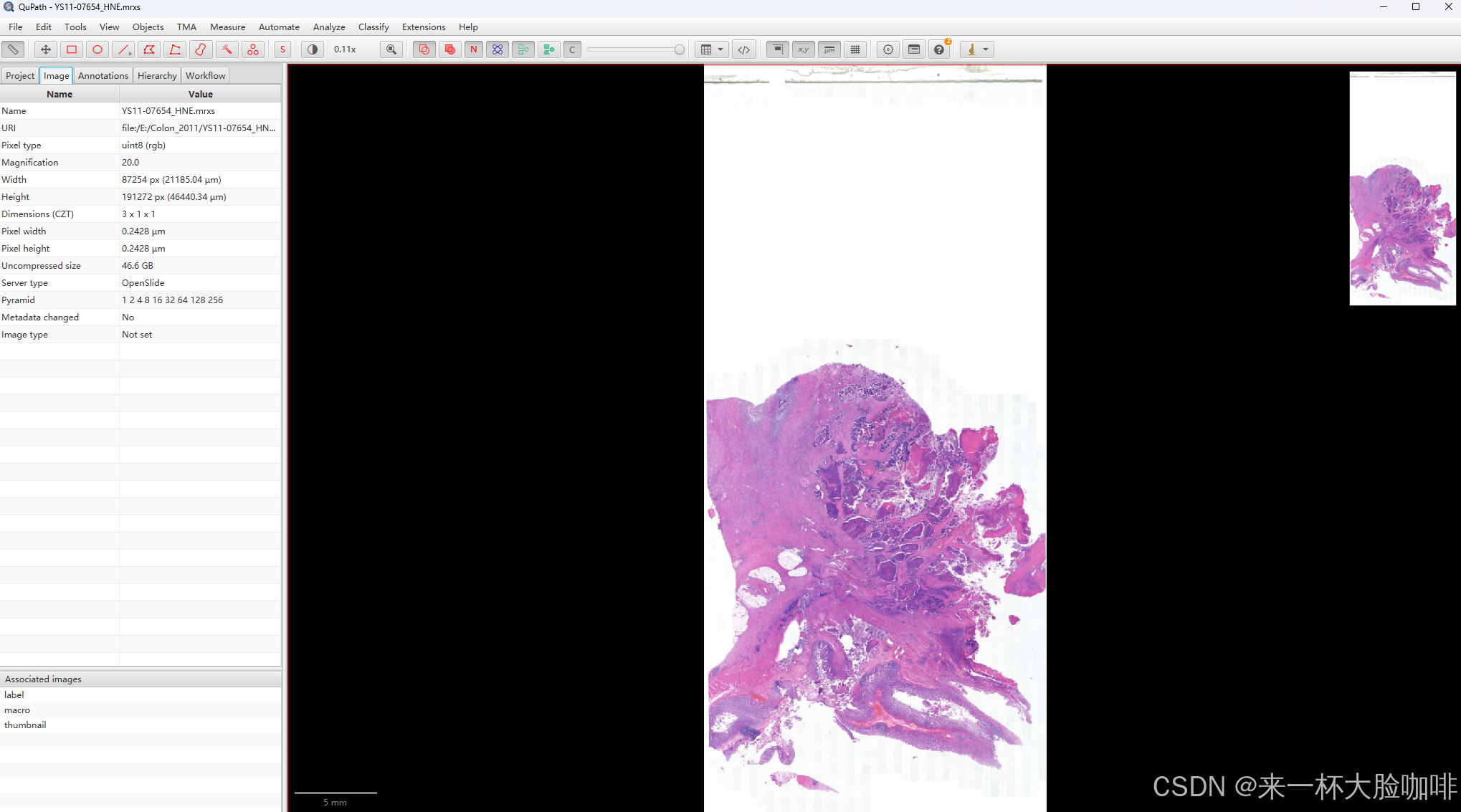Toggle Selection mode with the S button

tap(282, 49)
